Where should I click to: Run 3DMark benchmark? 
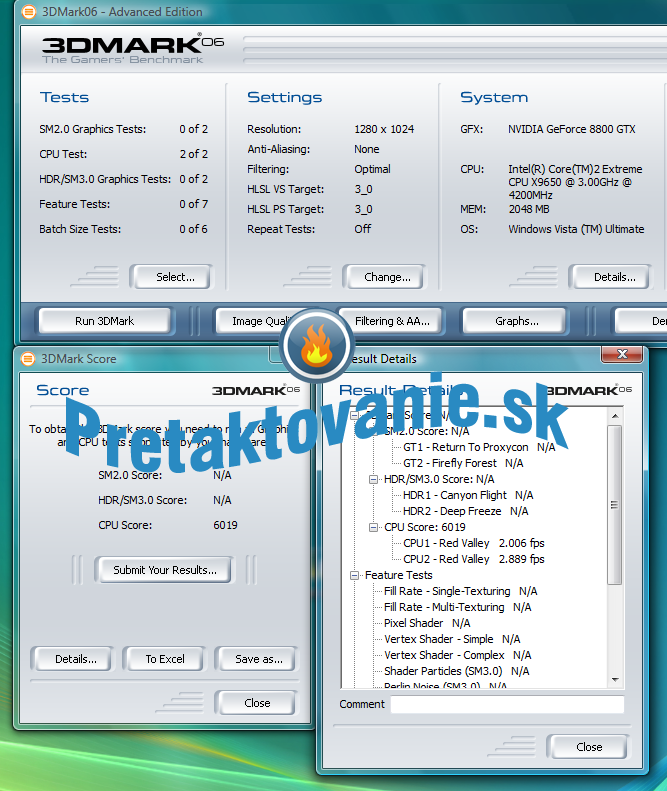coord(105,321)
